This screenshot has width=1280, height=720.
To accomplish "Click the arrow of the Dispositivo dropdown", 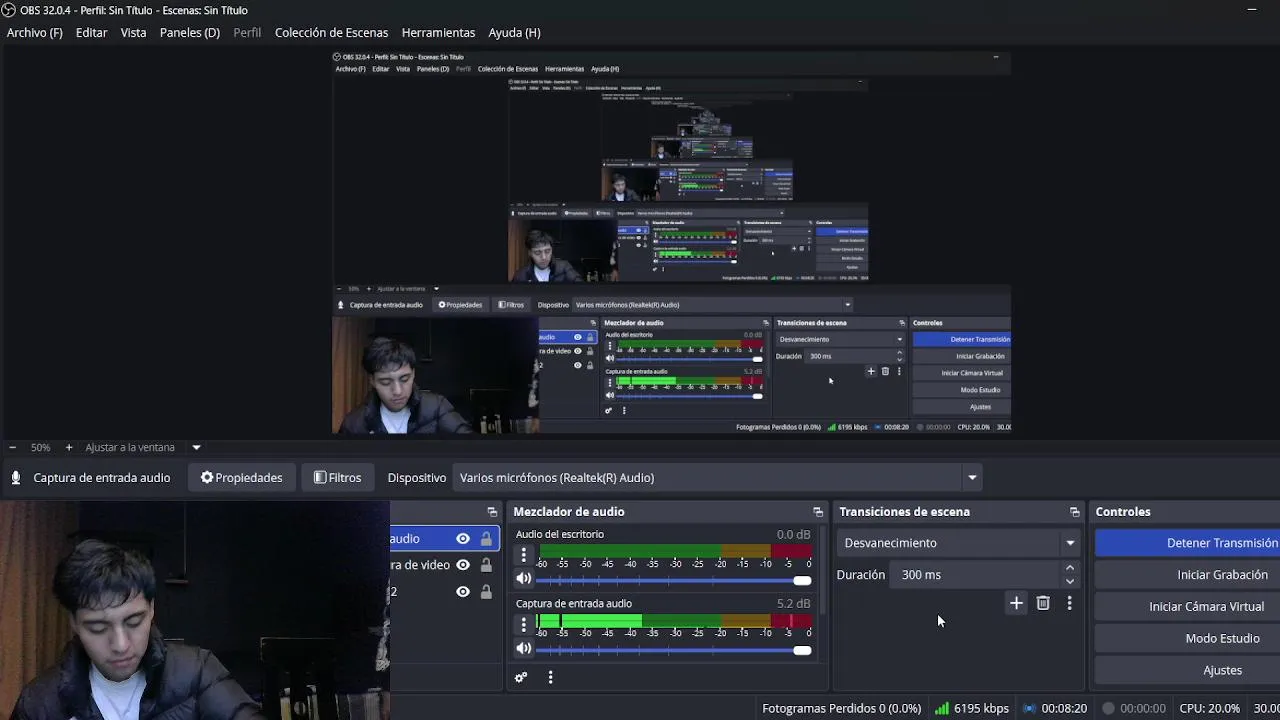I will (x=972, y=478).
